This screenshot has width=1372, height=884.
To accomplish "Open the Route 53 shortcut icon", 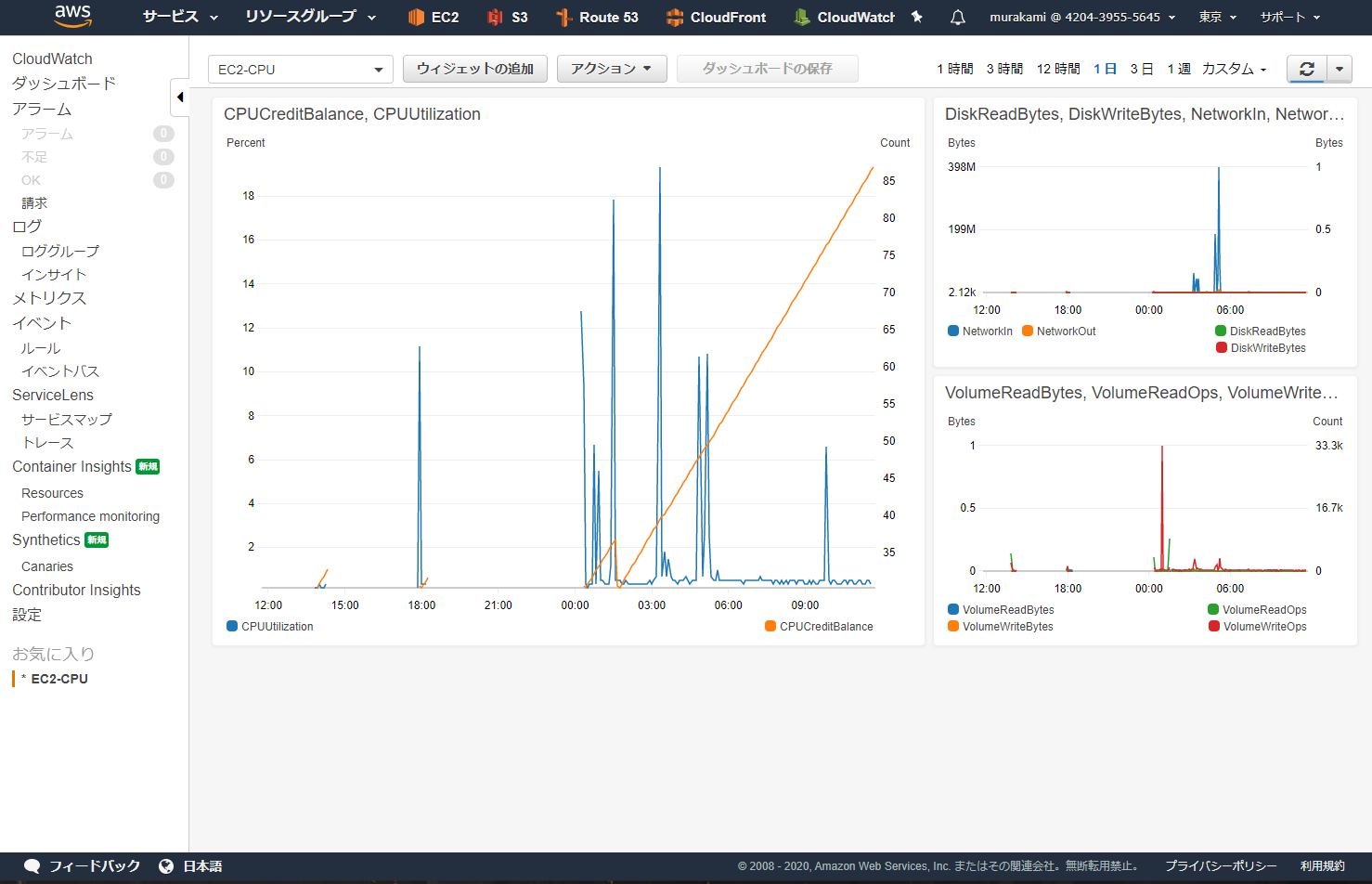I will (x=563, y=17).
